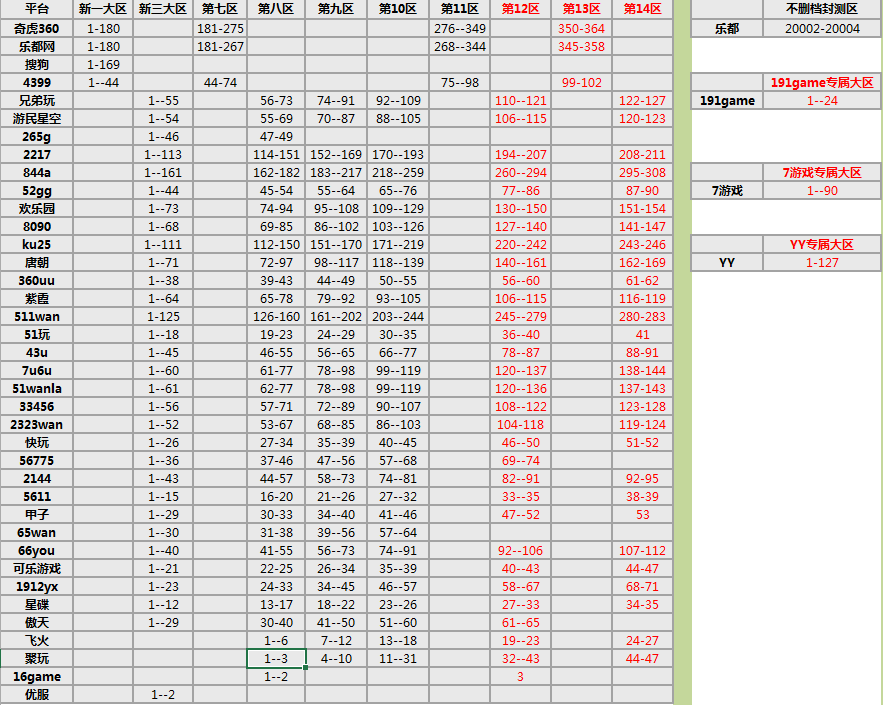This screenshot has height=705, width=883.
Task: Click cell 1-127 beside YY
Action: (x=822, y=262)
